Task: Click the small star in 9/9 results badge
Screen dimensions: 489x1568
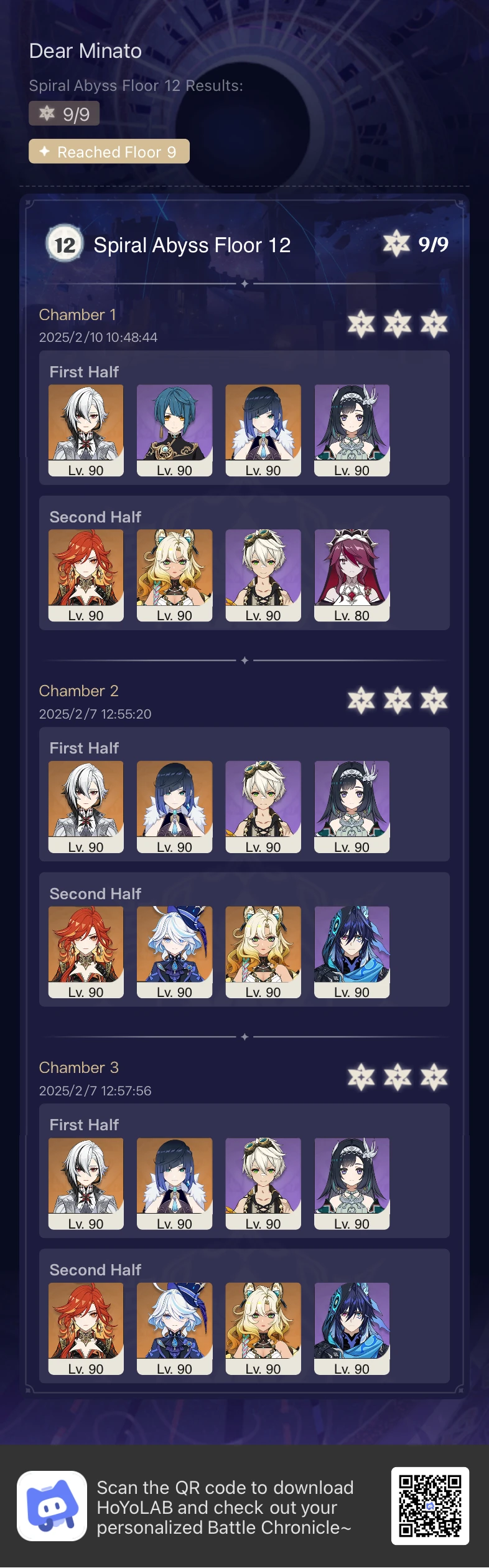Action: 47,113
